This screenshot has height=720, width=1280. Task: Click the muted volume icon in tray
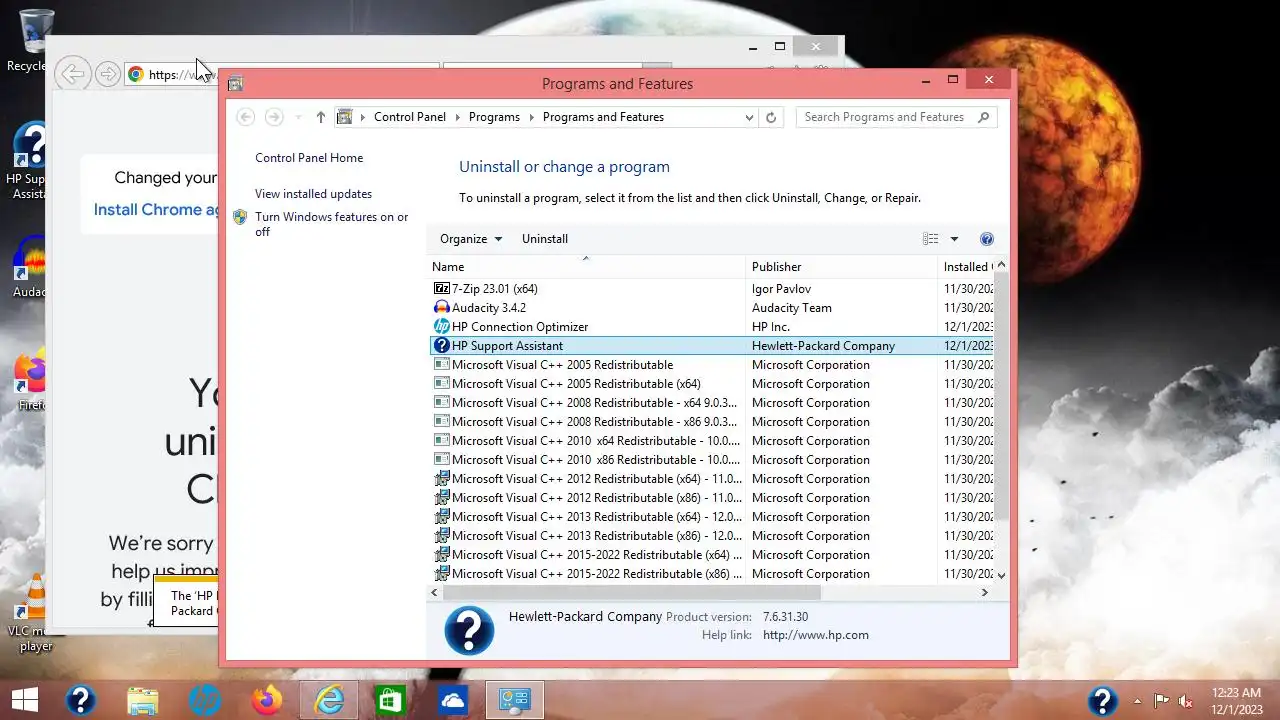(1187, 701)
